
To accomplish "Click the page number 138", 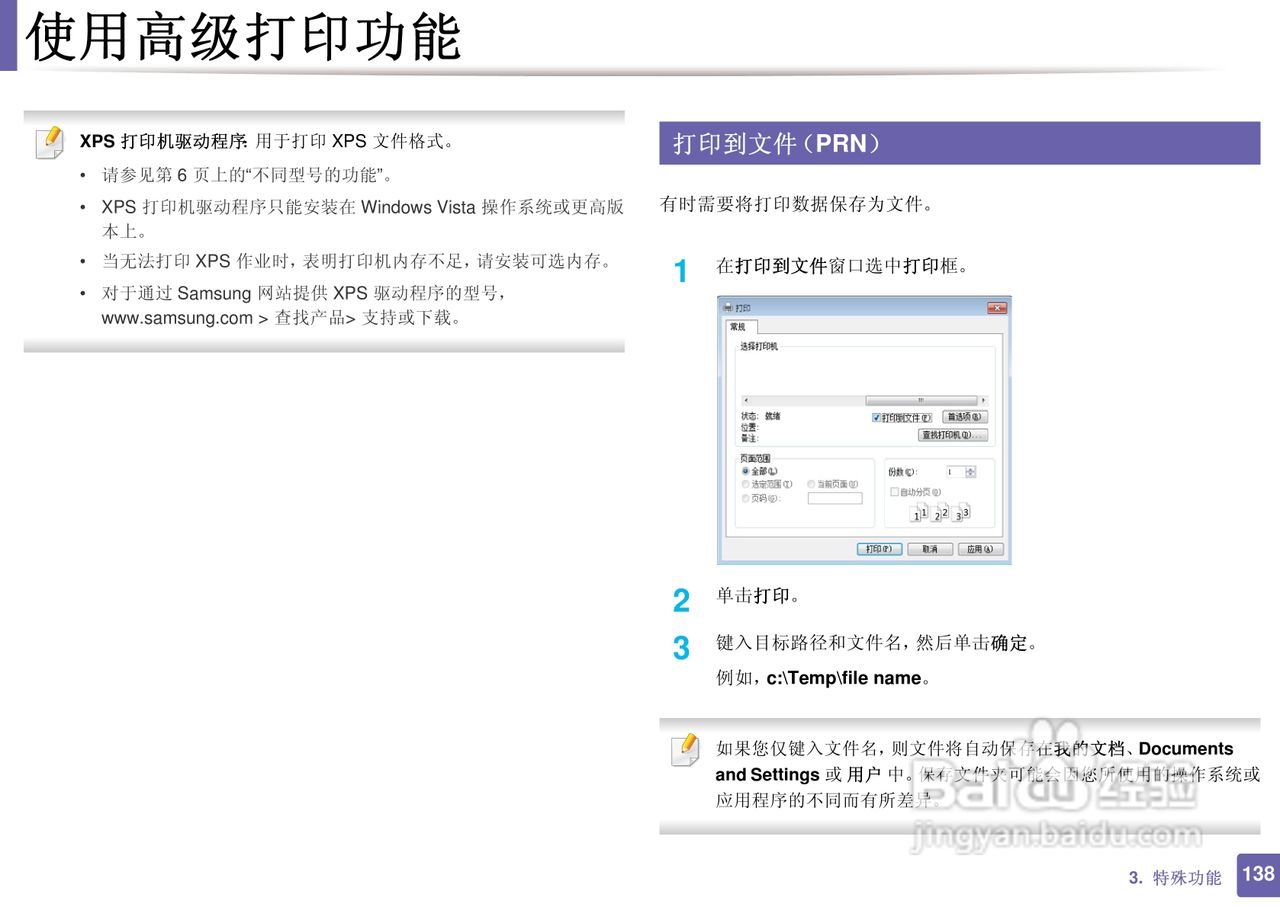I will (x=1258, y=874).
